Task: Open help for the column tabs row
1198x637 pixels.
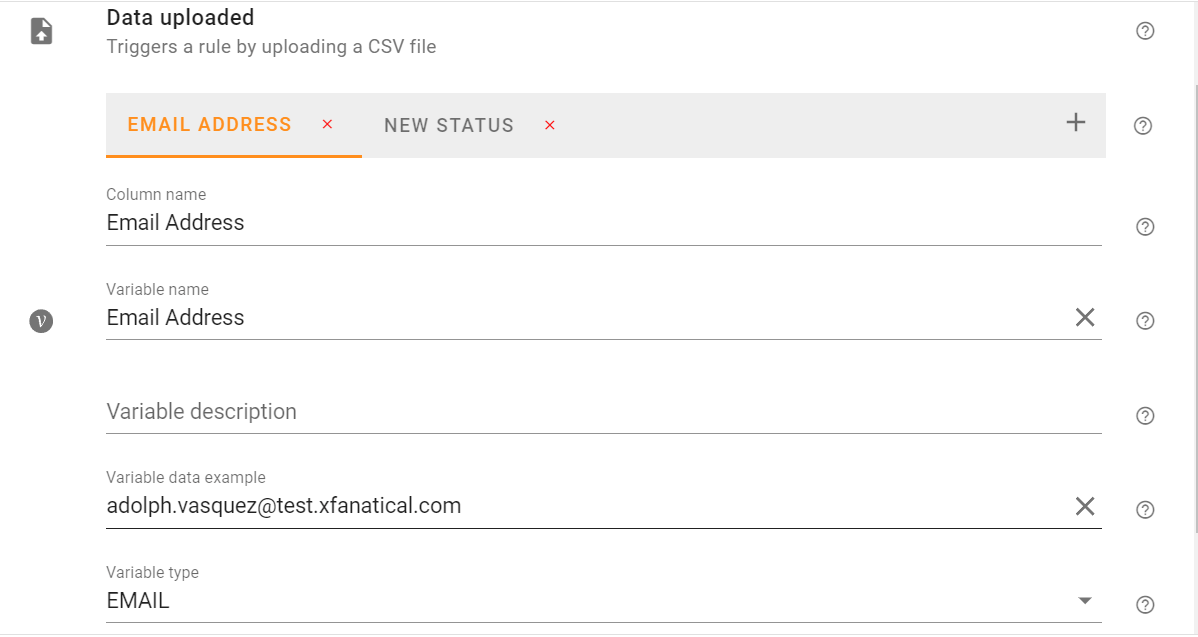Action: coord(1144,125)
